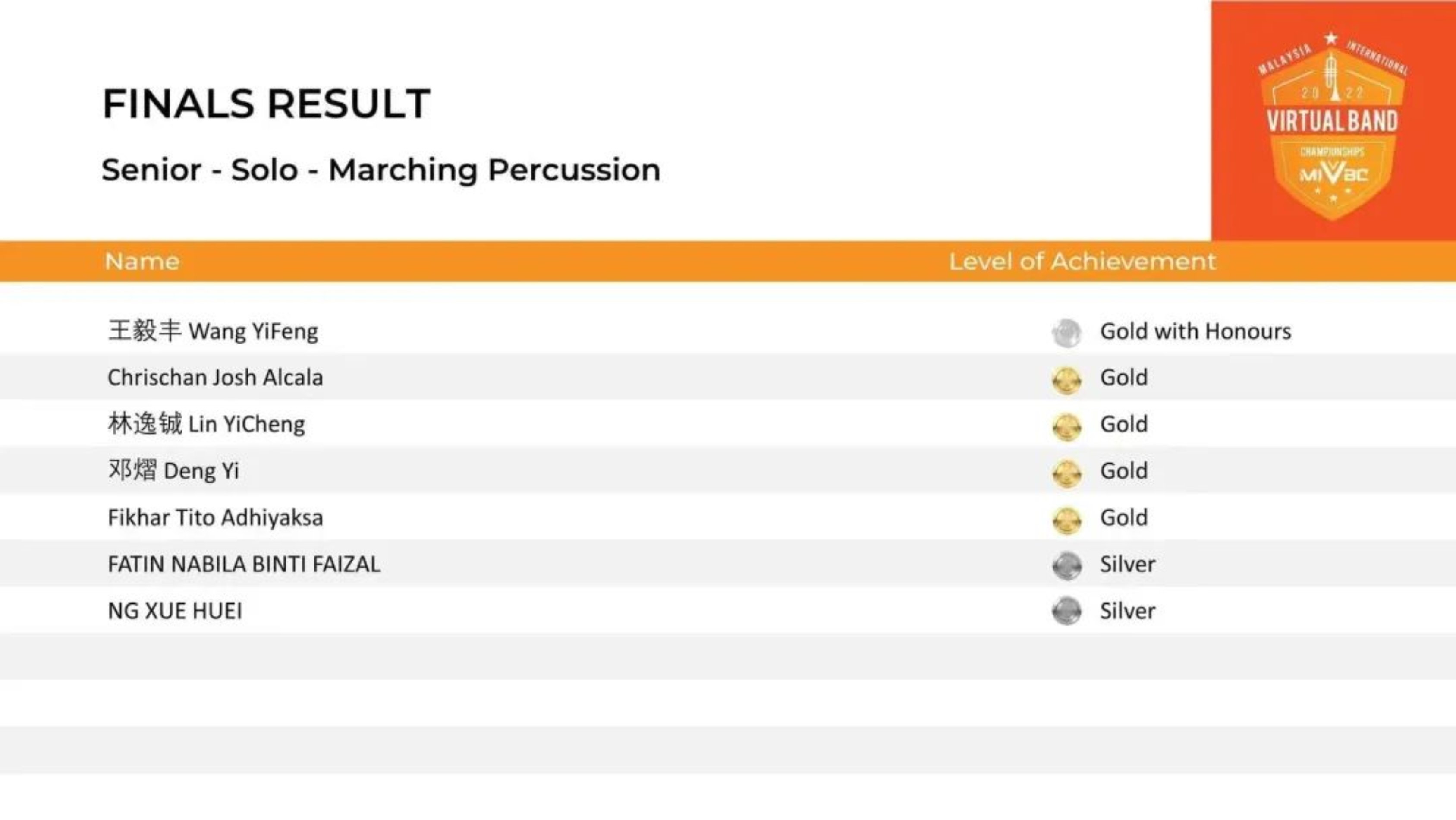
Task: Click Lin YiCheng's gold medal icon
Action: [x=1066, y=426]
